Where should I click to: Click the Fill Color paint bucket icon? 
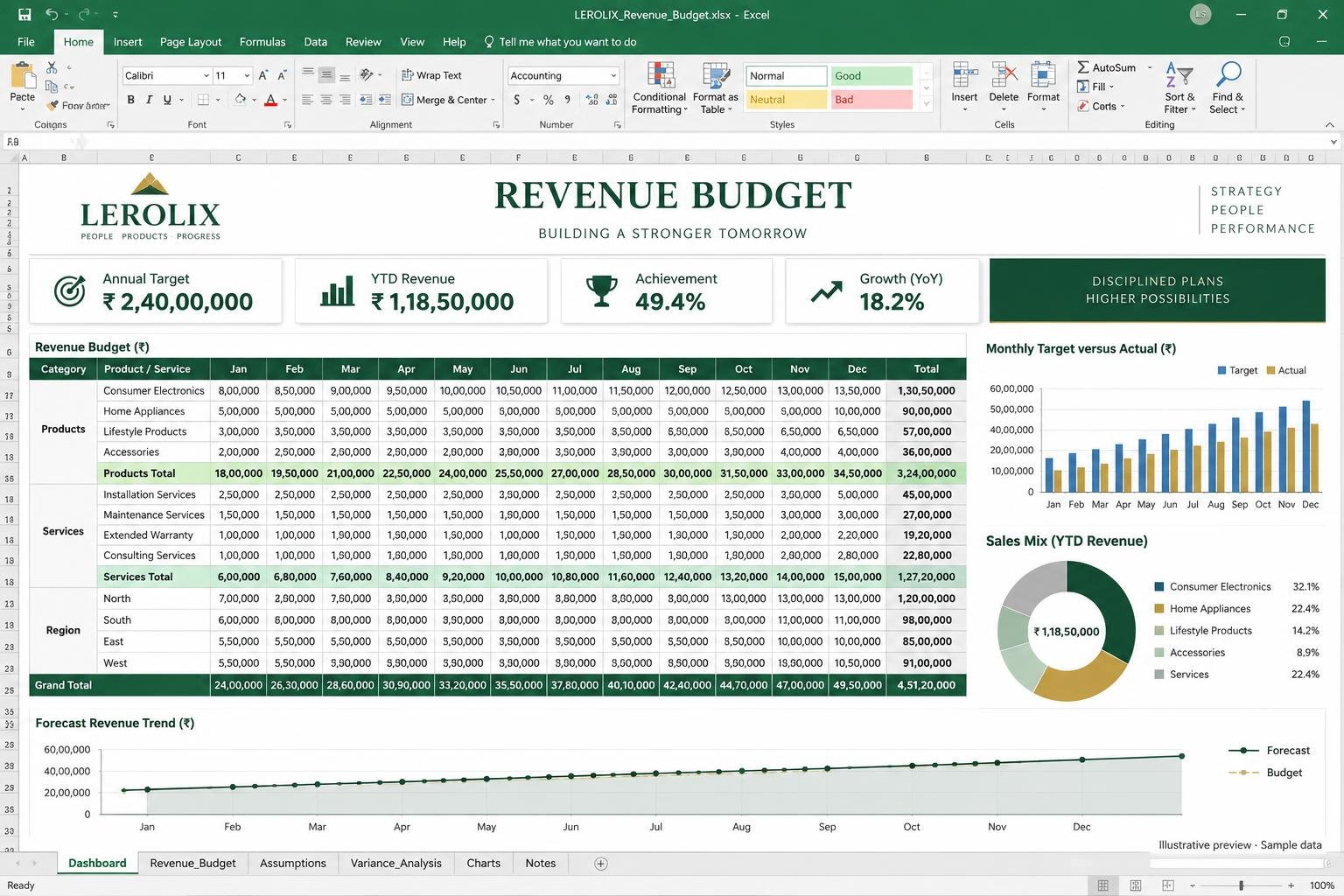240,100
